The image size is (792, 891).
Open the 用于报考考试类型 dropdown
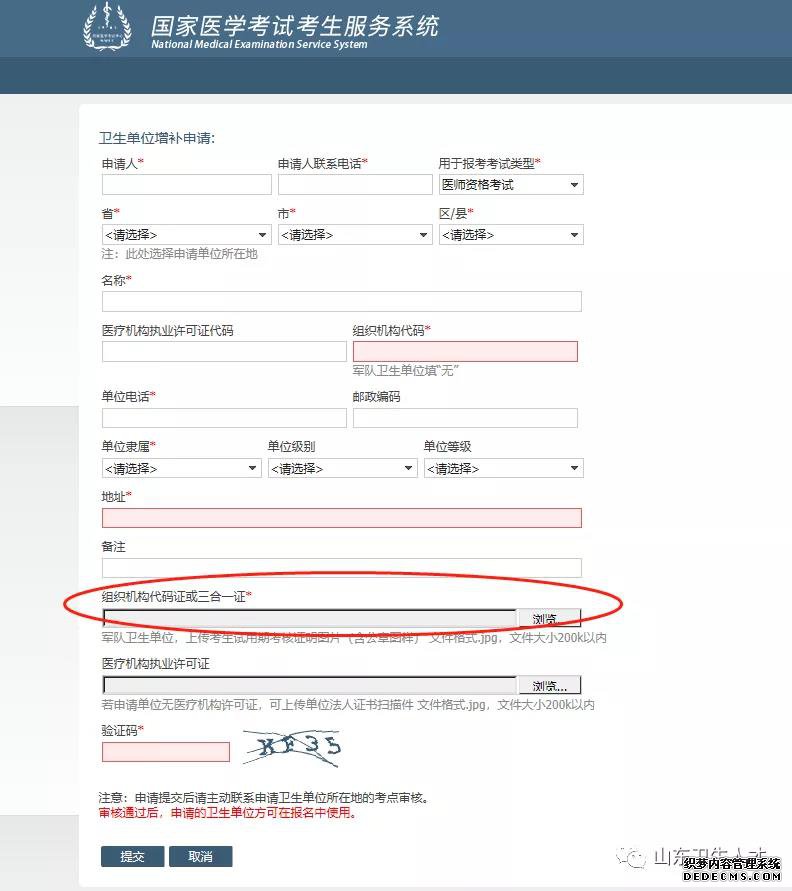pyautogui.click(x=510, y=185)
